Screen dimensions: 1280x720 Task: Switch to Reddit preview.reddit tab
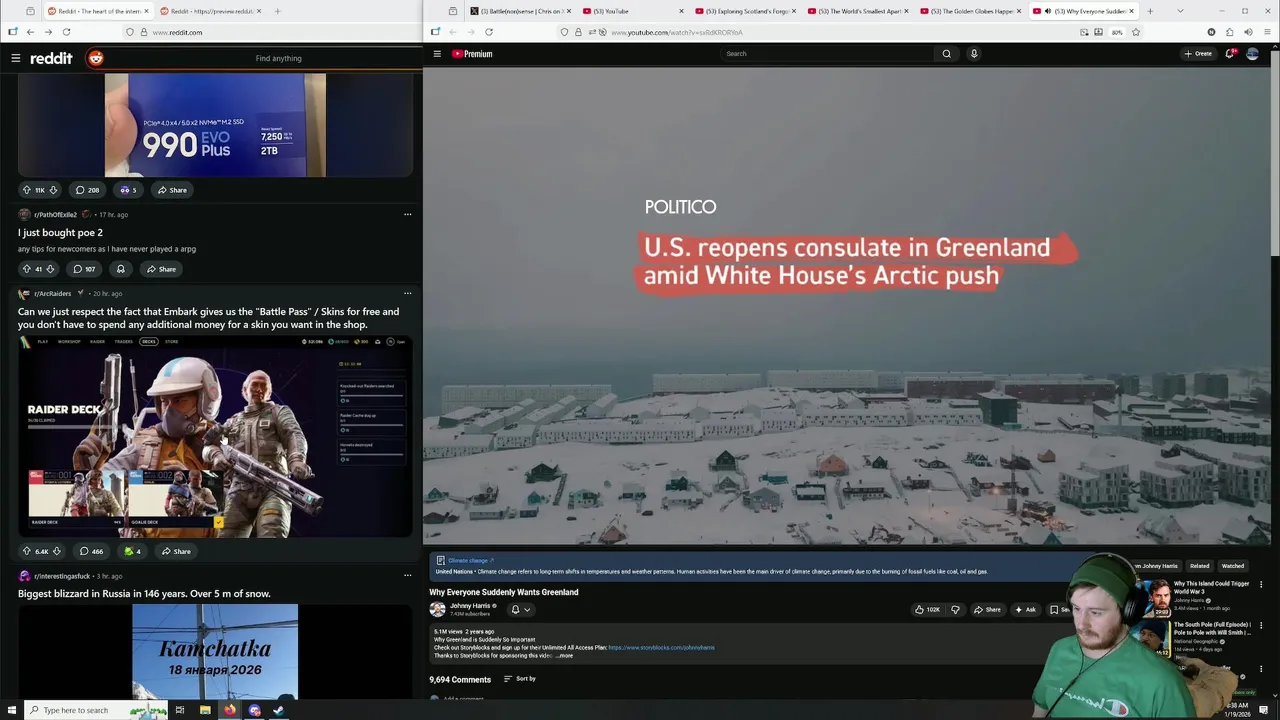(x=210, y=11)
